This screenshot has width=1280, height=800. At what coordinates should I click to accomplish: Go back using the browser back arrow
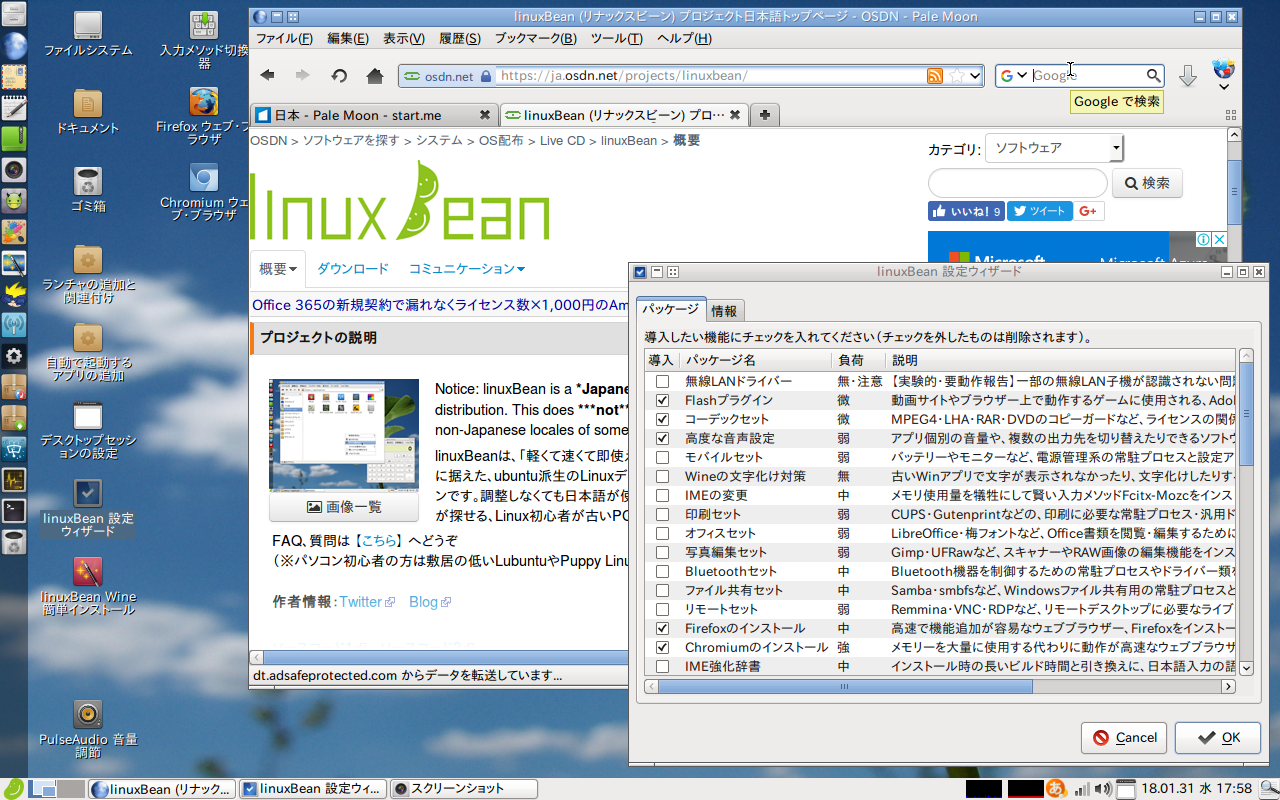click(x=267, y=74)
